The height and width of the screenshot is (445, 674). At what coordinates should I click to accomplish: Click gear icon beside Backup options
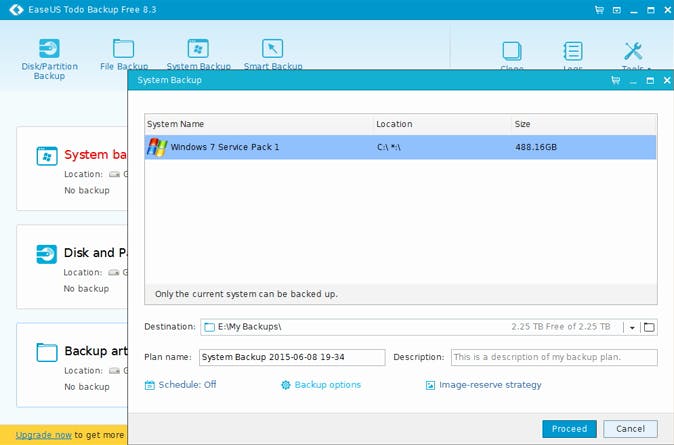tap(286, 385)
